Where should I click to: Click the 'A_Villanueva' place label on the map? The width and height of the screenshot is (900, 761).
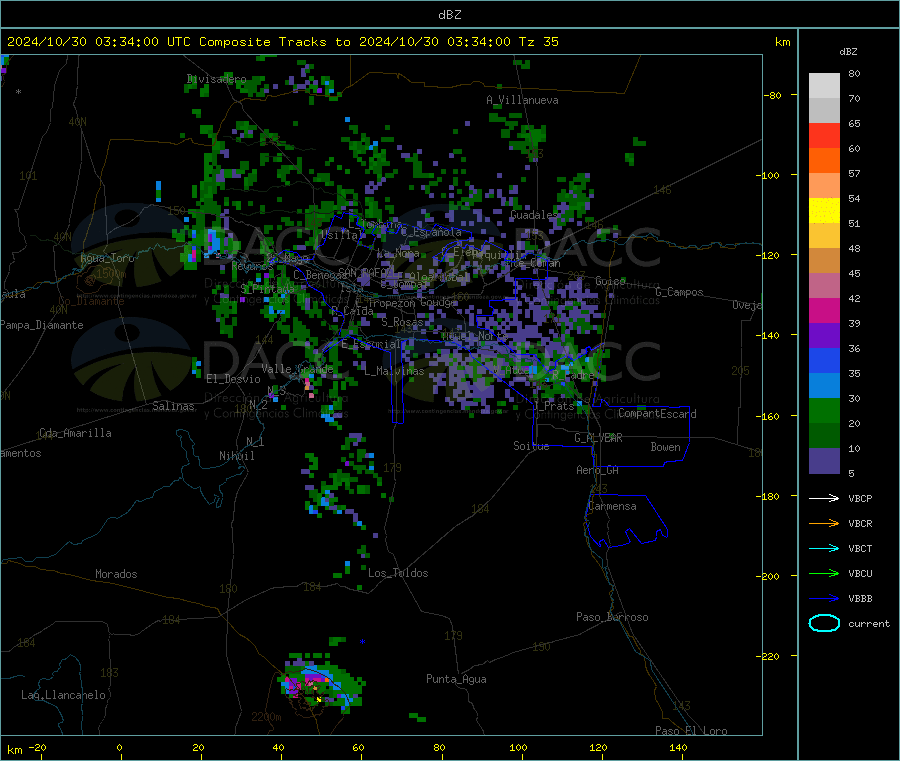pyautogui.click(x=522, y=100)
